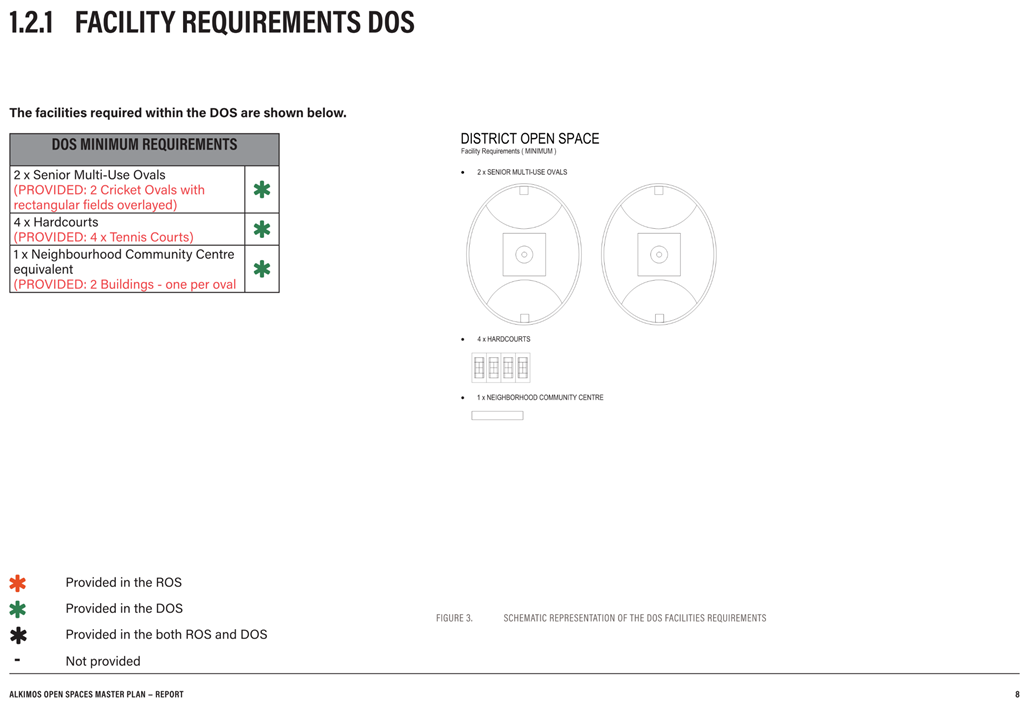Screen dimensions: 1029x702
Task: Click the green asterisk in the Neighbourhood Community Centre row
Action: pos(262,268)
